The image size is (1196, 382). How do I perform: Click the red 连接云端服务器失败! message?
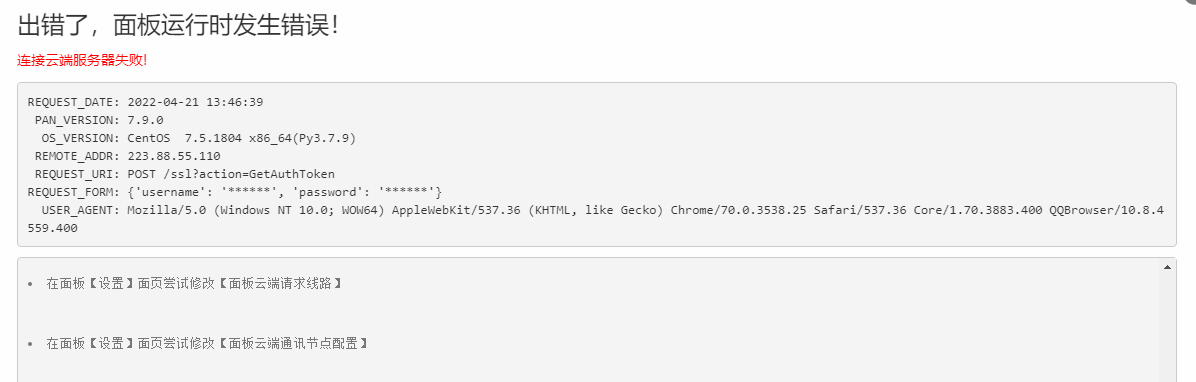coord(82,60)
